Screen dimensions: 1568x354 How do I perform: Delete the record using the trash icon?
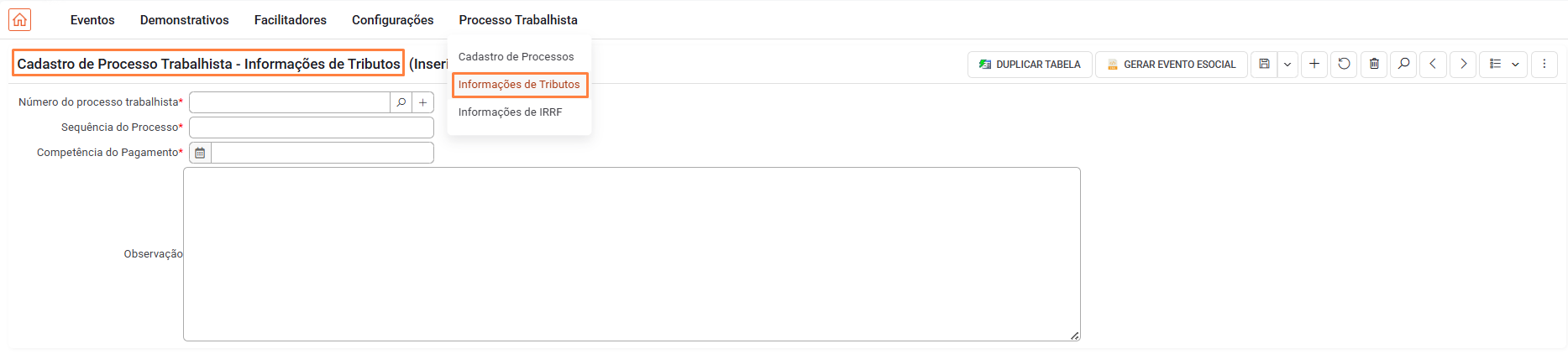coord(1374,64)
